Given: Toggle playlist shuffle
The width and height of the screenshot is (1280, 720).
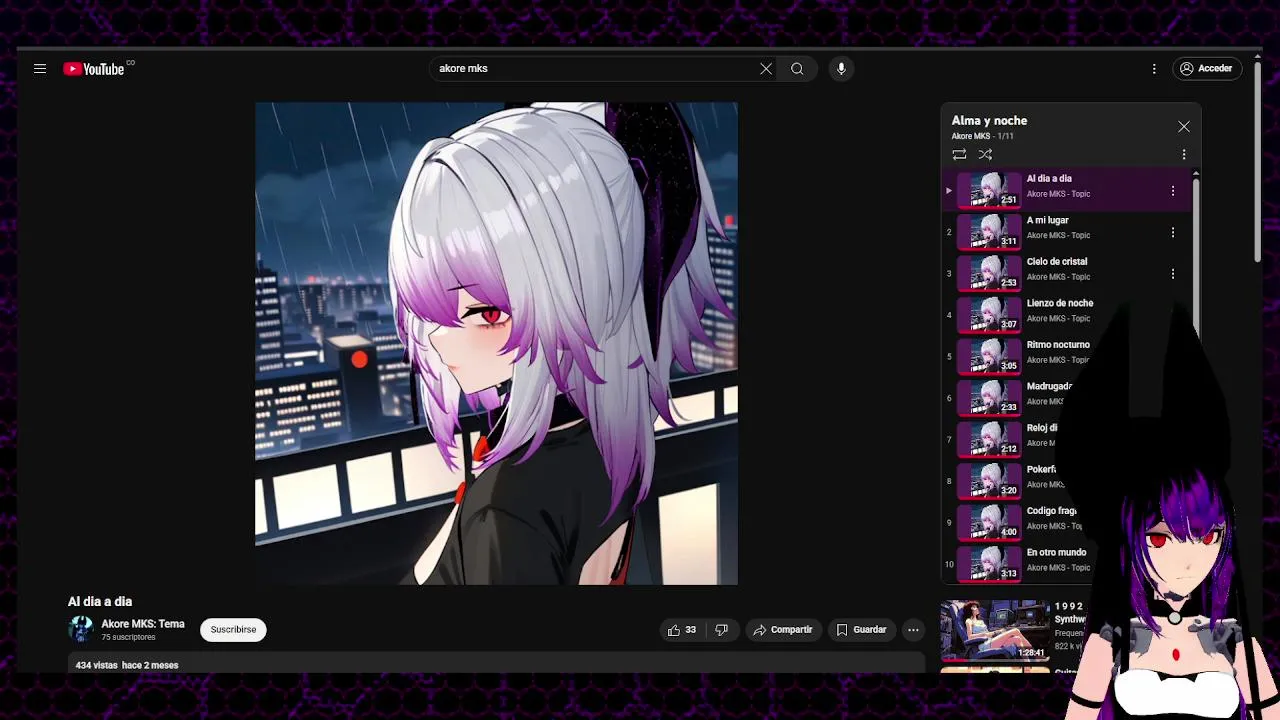Looking at the screenshot, I should coord(985,155).
